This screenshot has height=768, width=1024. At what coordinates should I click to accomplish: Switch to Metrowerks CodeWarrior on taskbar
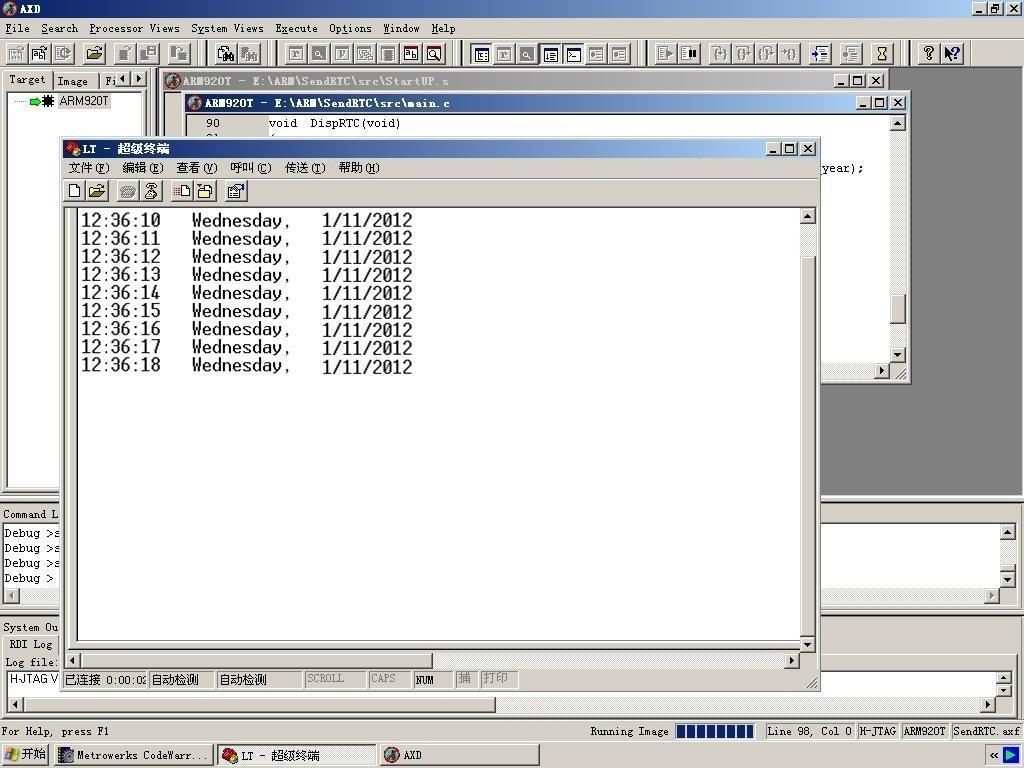tap(134, 755)
